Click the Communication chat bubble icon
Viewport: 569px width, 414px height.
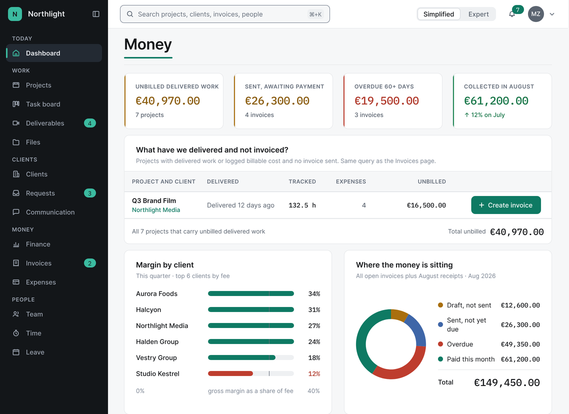point(16,212)
